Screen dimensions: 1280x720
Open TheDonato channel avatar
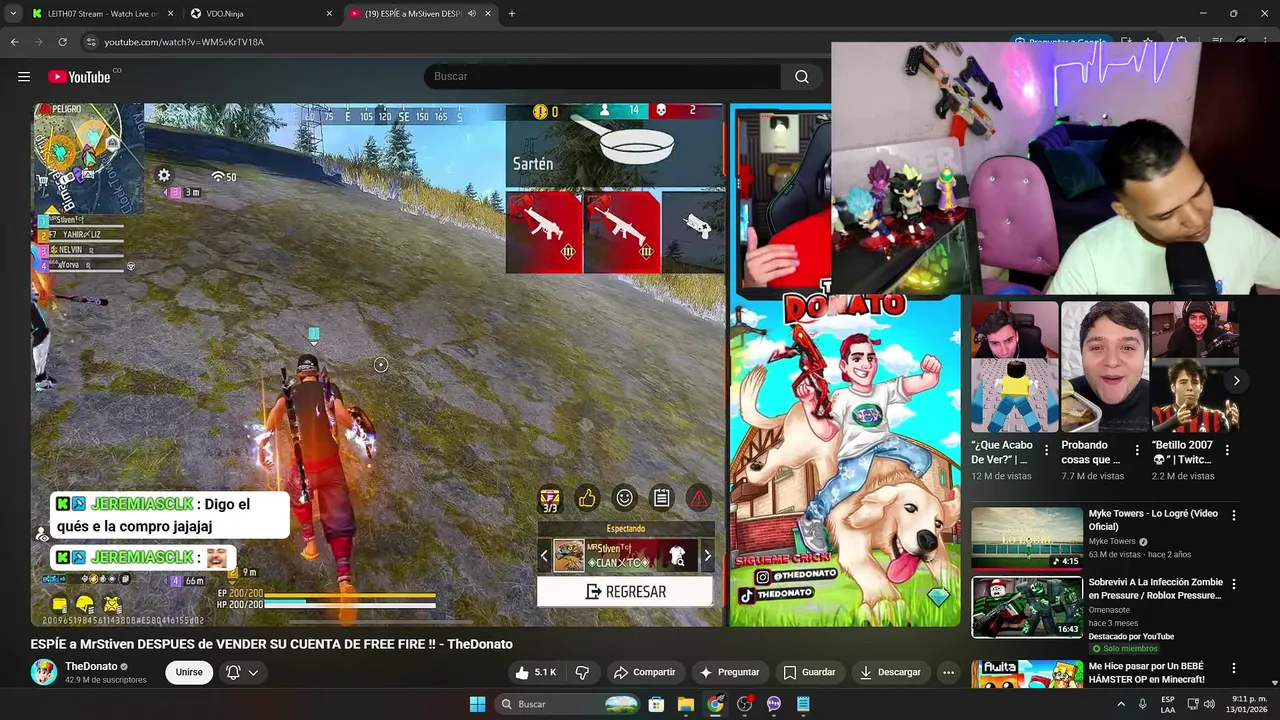pos(44,672)
